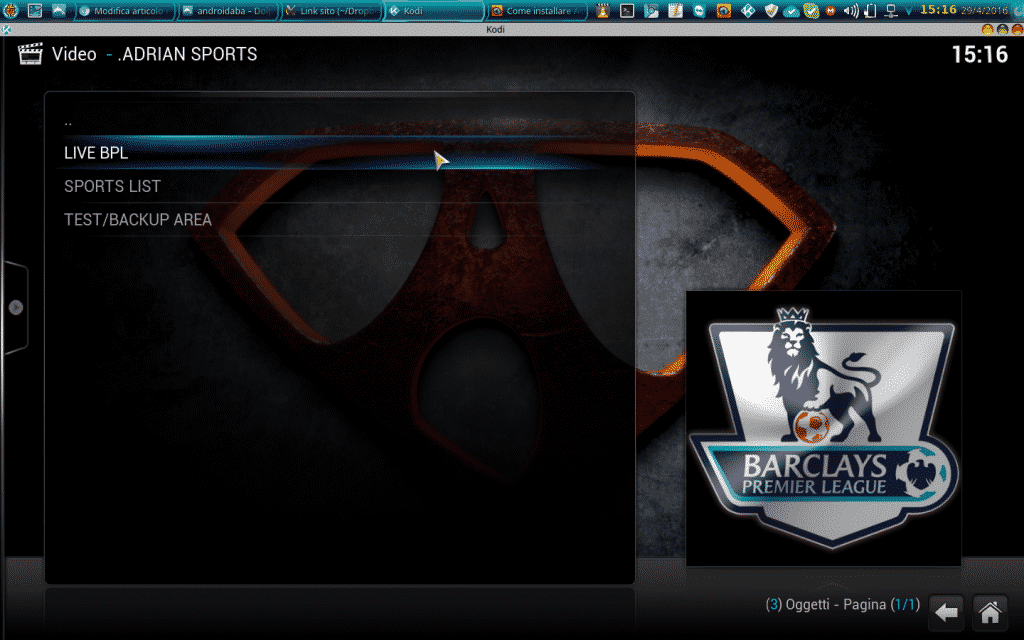Click the Kodi clock at the header
Image resolution: width=1024 pixels, height=640 pixels.
point(980,54)
